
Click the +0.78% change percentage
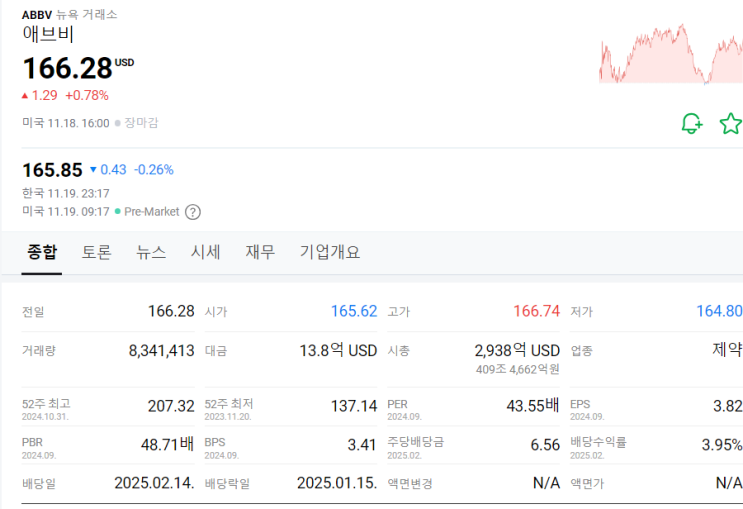click(x=87, y=96)
